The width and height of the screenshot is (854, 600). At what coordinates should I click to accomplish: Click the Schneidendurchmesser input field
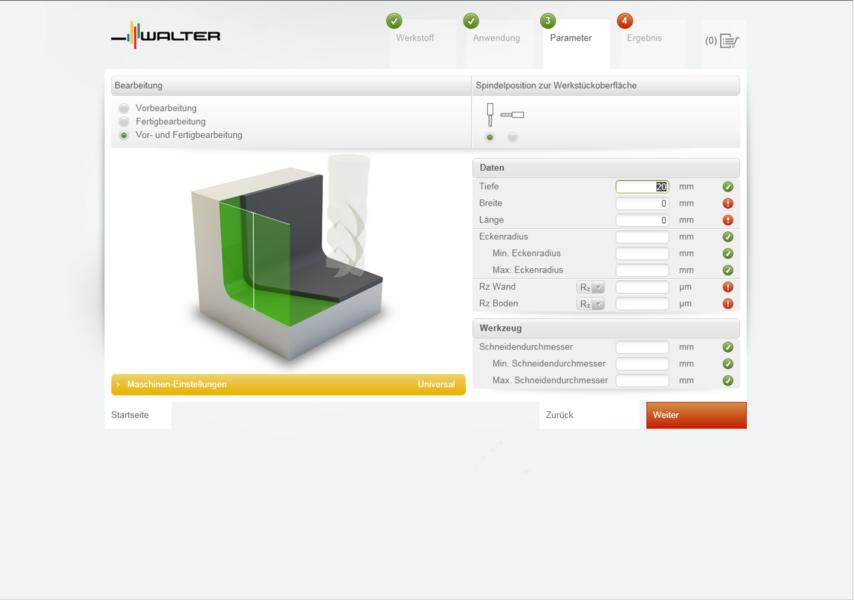pos(642,347)
